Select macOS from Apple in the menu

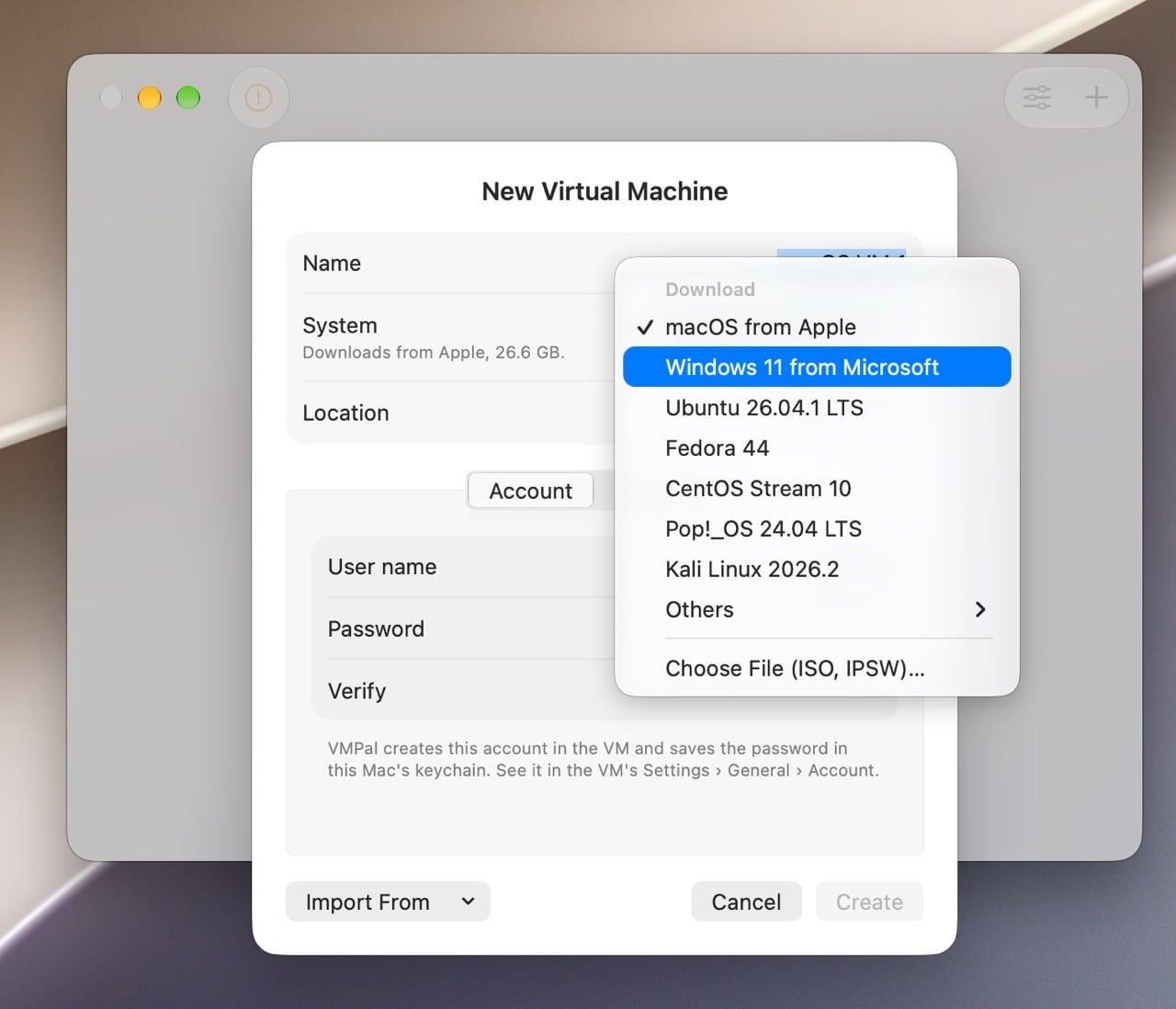pos(817,327)
